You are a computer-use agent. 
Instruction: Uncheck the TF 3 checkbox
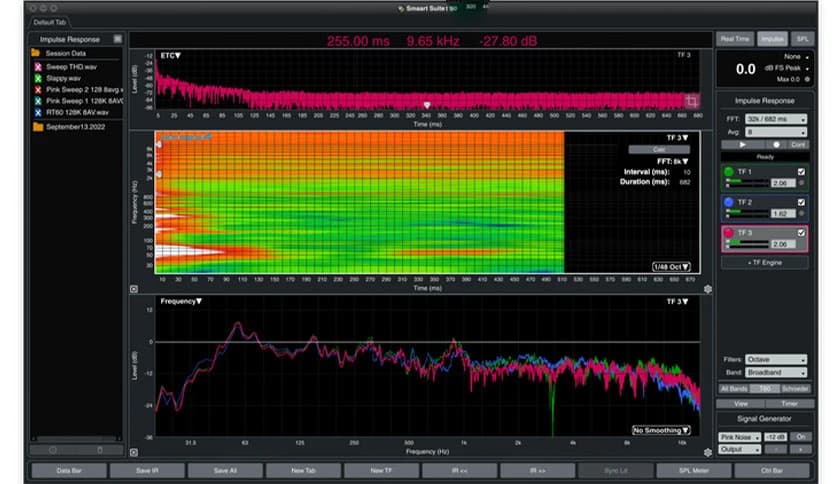[x=801, y=232]
